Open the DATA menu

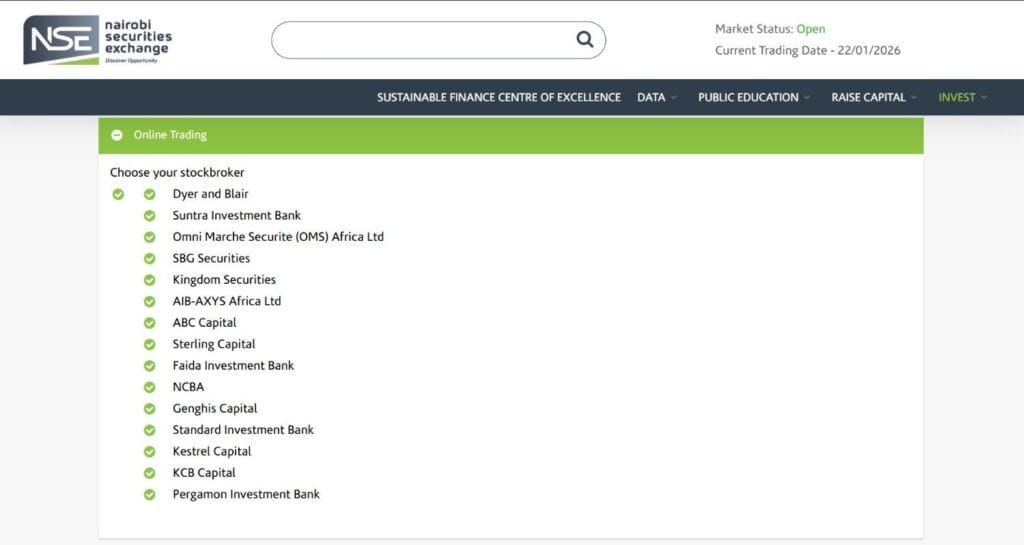(651, 97)
